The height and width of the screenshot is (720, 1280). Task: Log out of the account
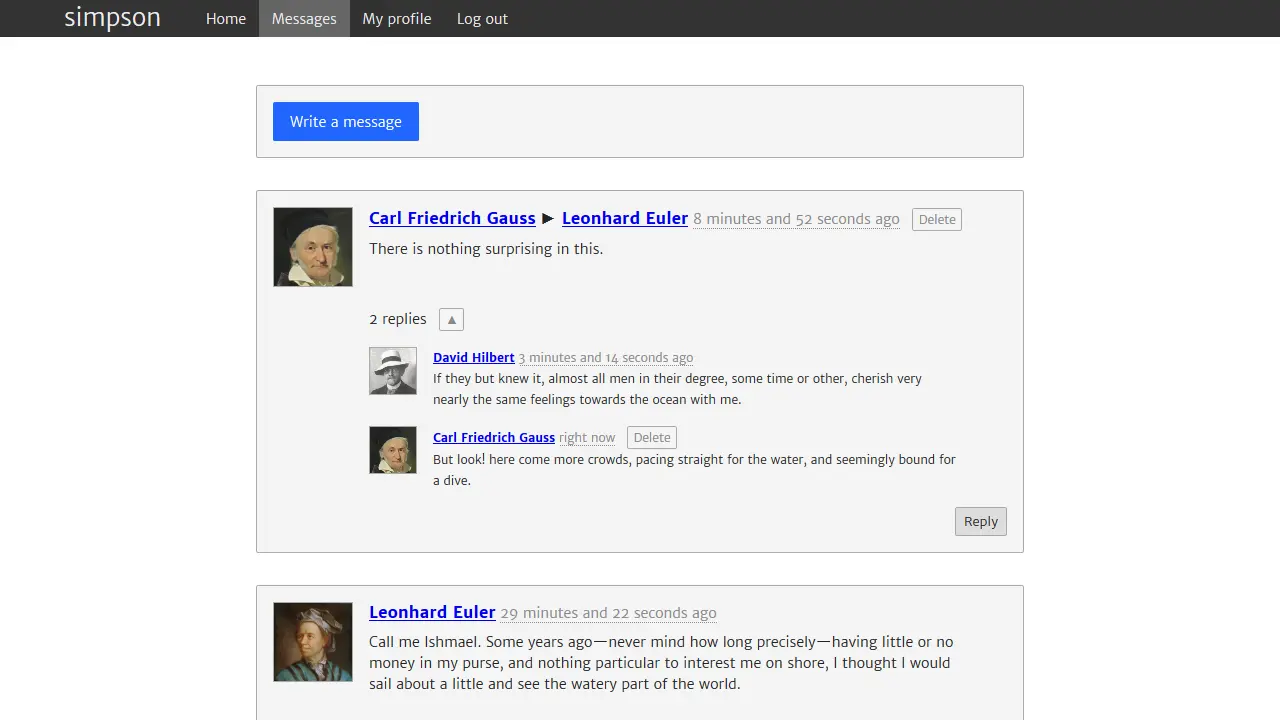pos(482,19)
